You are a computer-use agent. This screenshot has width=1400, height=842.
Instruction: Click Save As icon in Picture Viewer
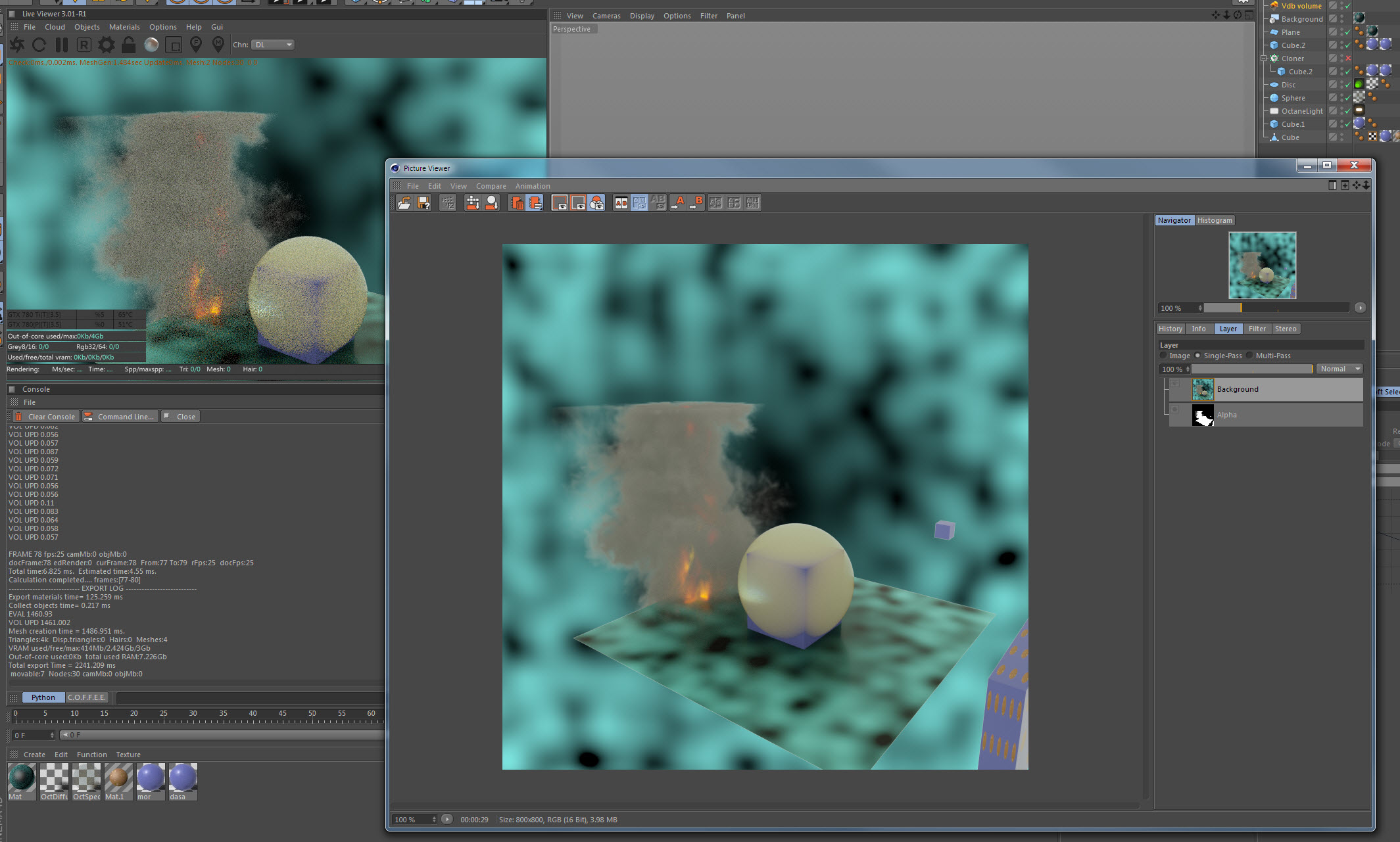(423, 203)
